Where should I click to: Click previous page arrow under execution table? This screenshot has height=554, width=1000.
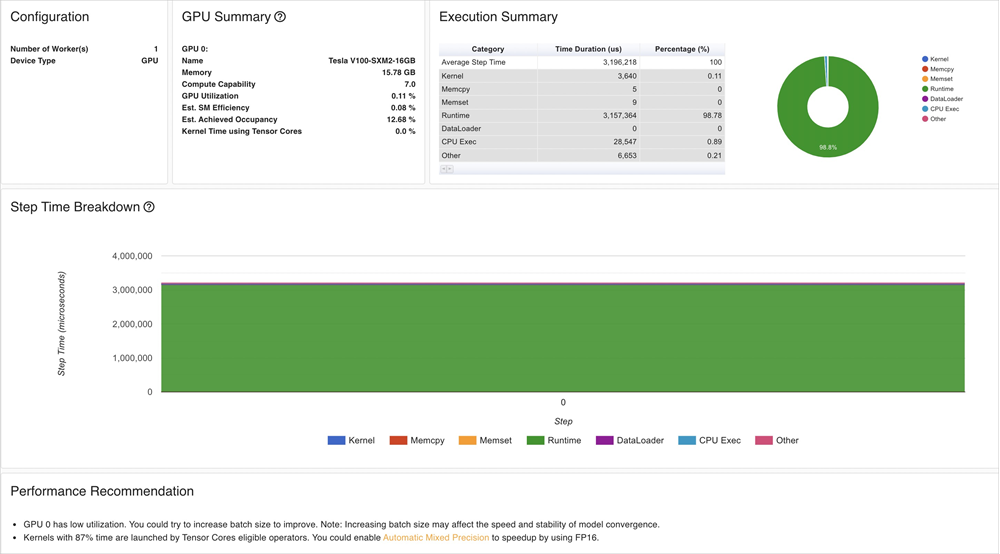(x=443, y=169)
